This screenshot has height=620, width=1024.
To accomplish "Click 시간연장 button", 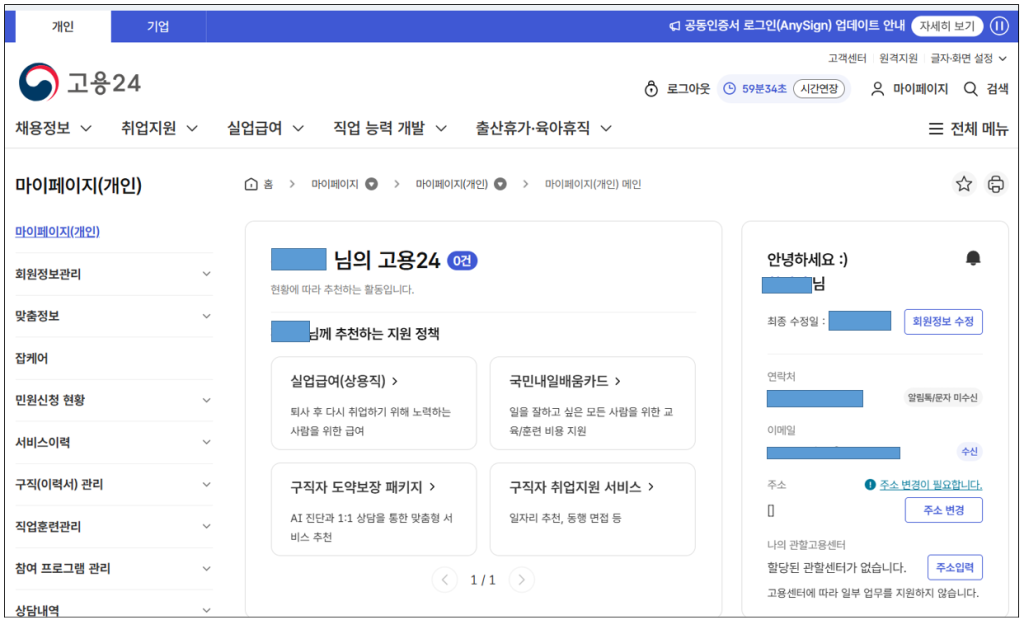I will [819, 89].
